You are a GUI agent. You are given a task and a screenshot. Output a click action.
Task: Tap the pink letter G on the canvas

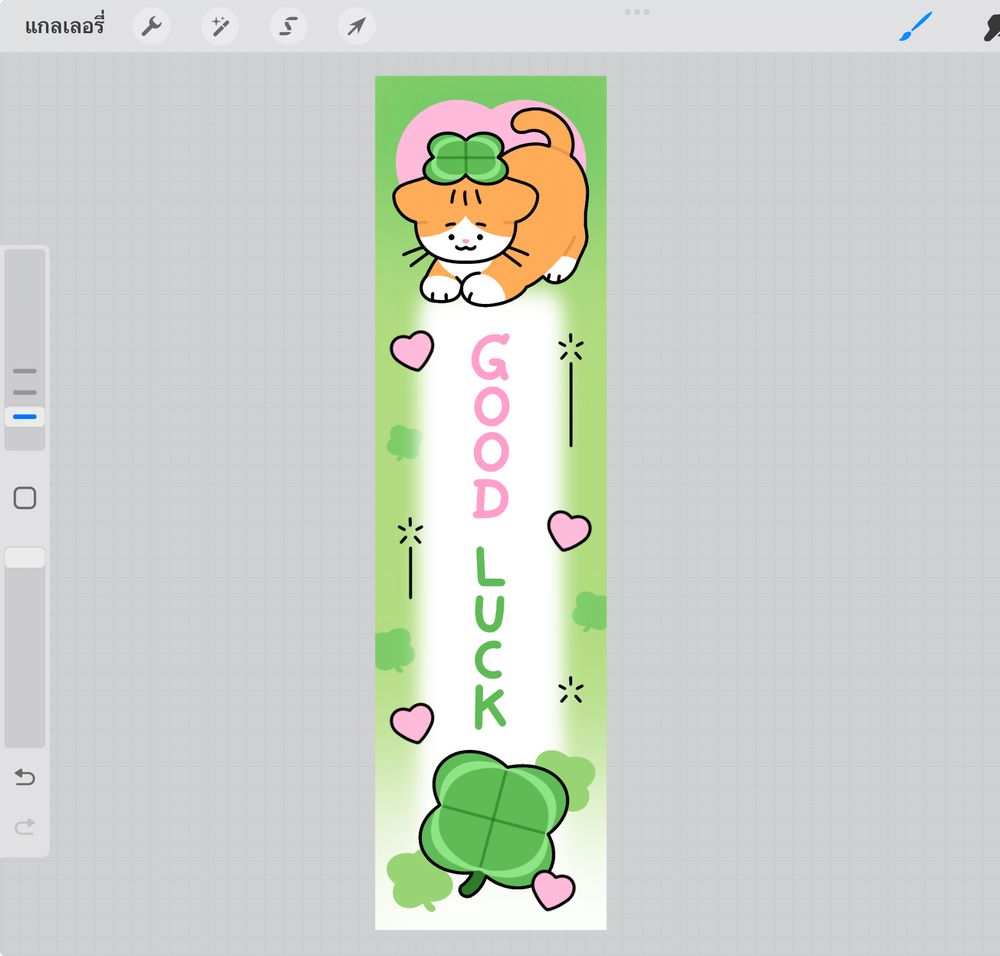click(490, 356)
